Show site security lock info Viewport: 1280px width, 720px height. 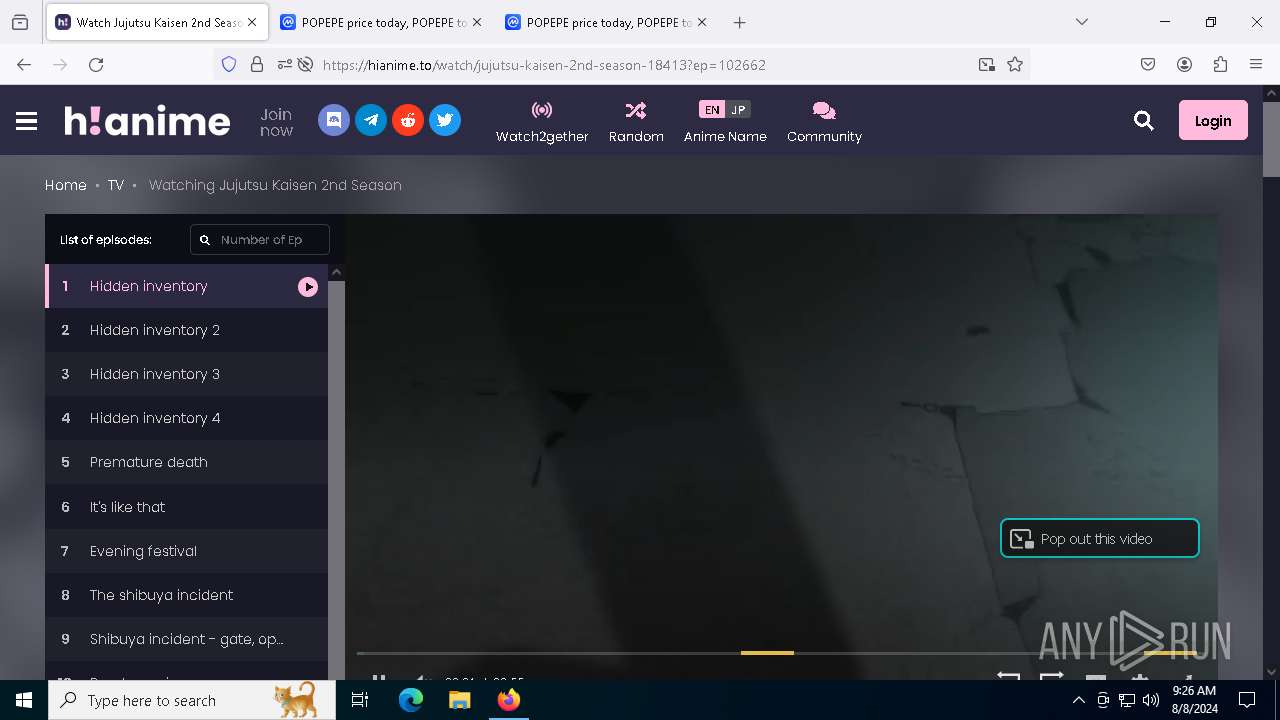tap(257, 64)
